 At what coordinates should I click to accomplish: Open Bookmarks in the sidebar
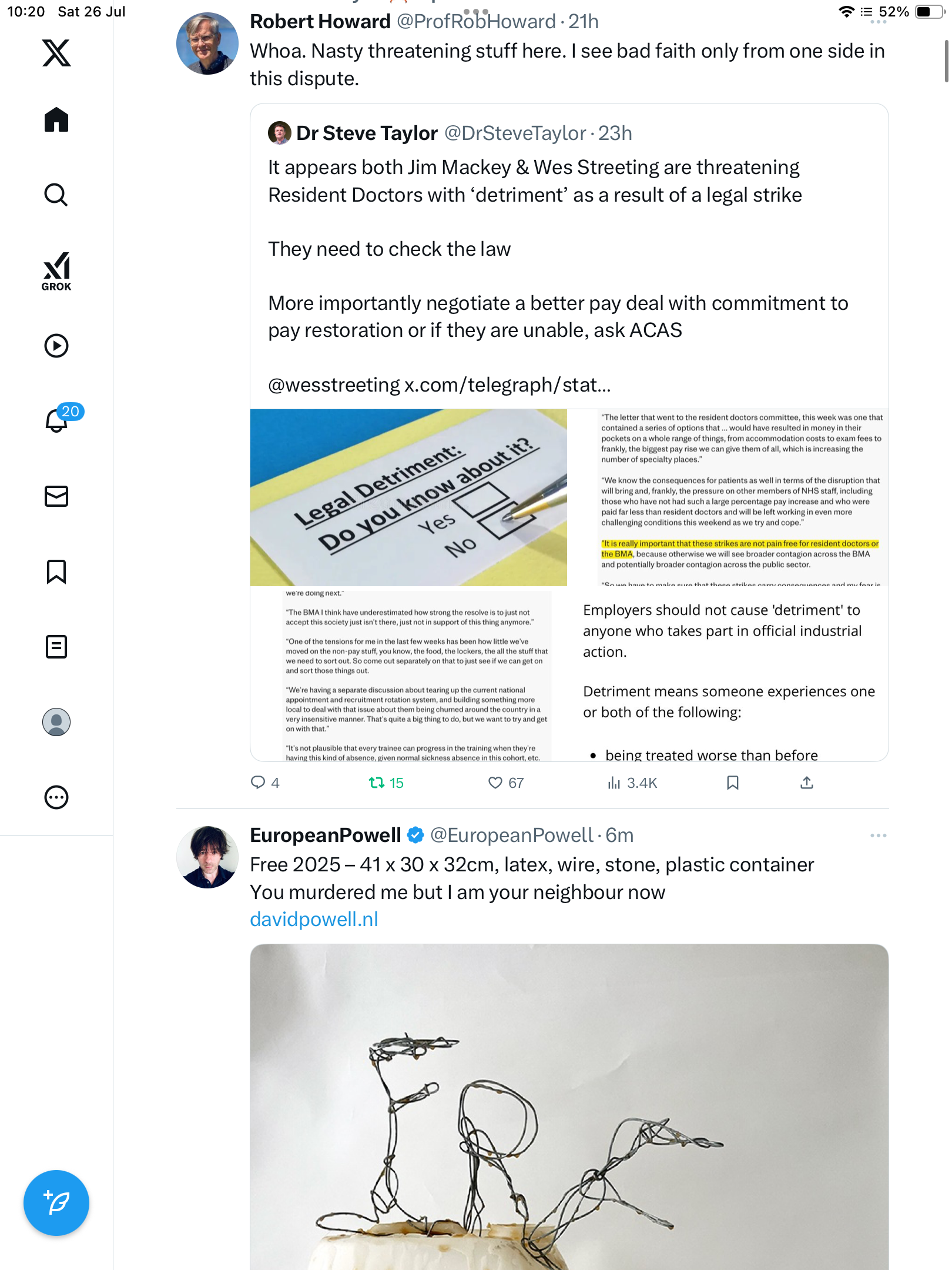[56, 571]
